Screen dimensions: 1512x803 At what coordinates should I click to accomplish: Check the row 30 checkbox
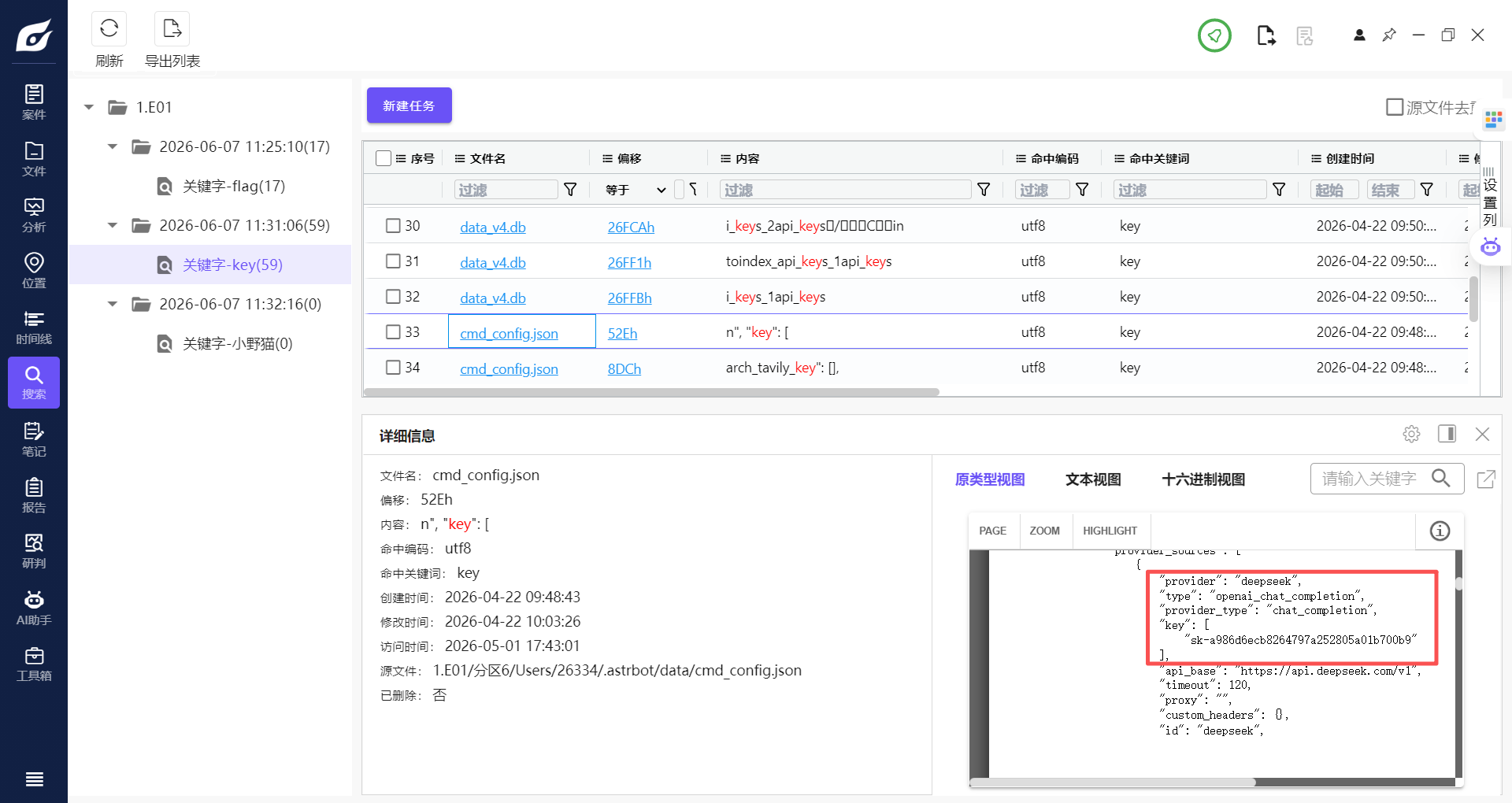point(393,226)
